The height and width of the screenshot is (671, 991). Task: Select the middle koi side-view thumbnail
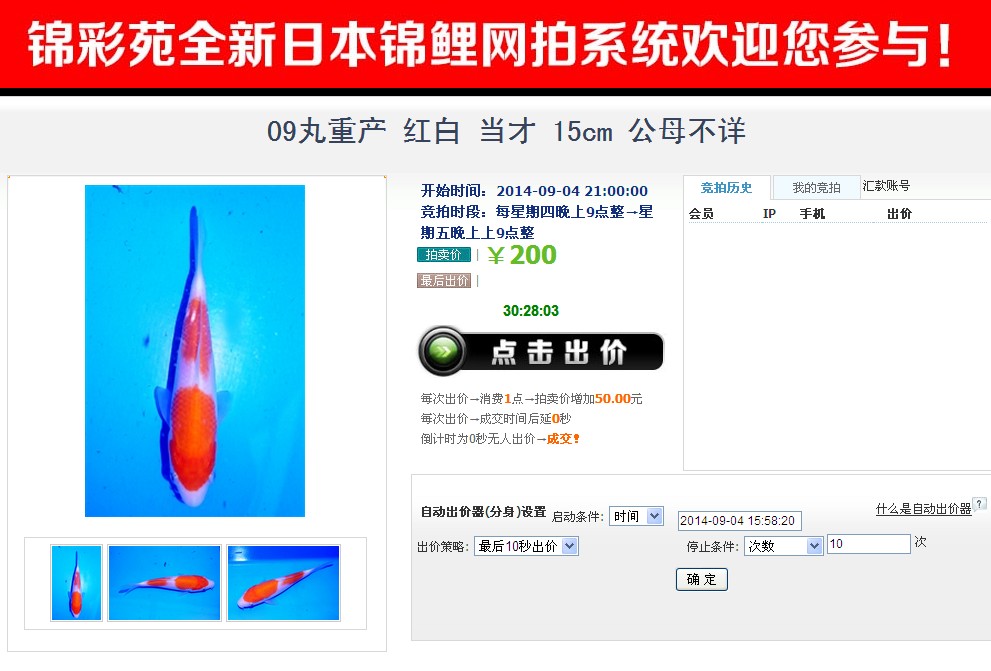coord(164,583)
